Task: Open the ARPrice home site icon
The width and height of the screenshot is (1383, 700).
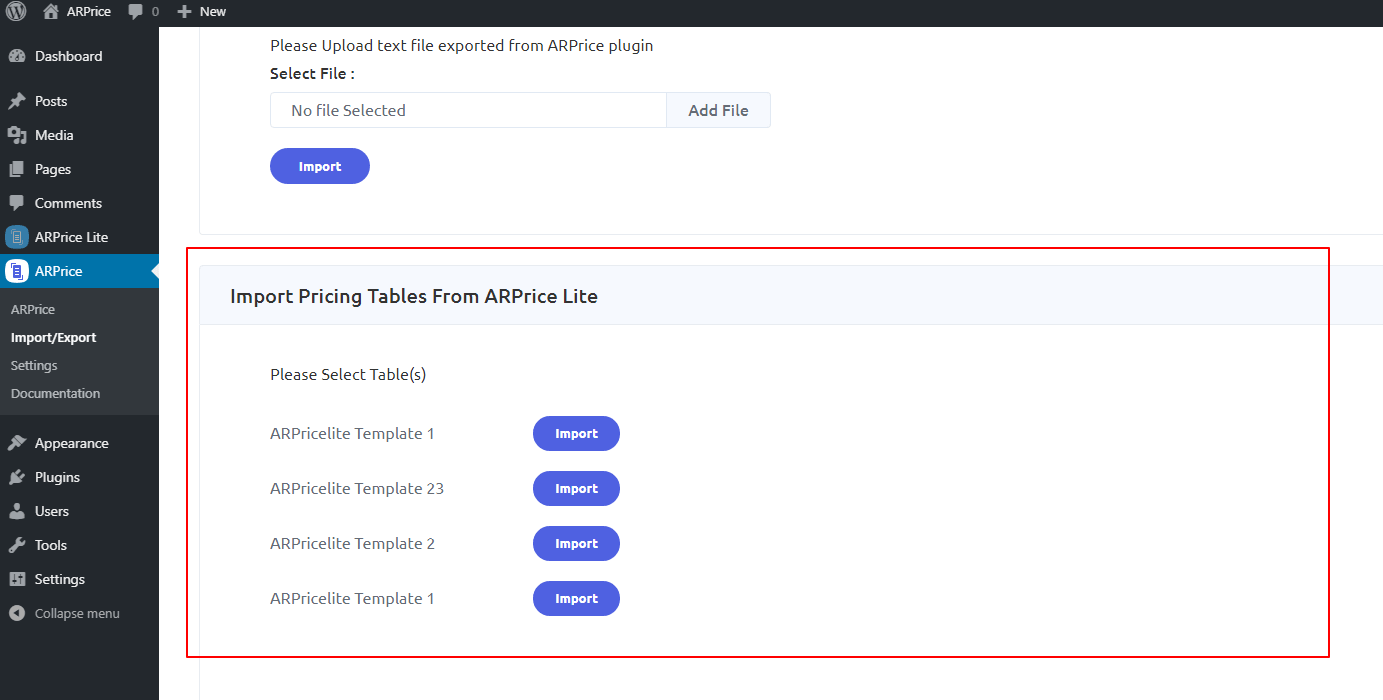Action: tap(51, 12)
